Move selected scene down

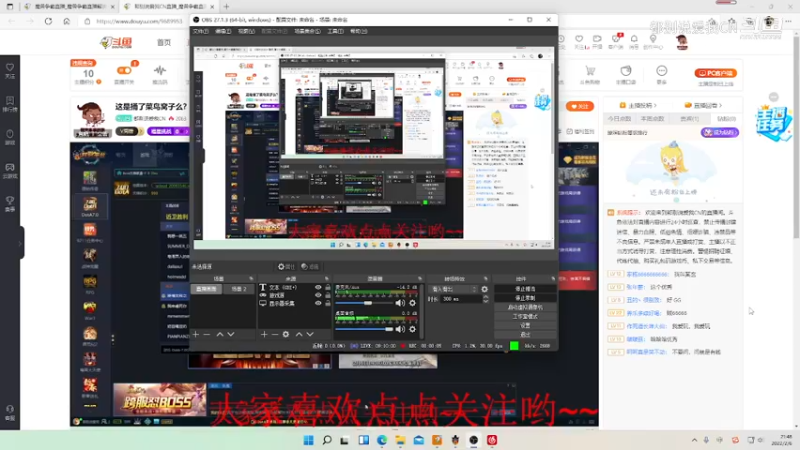coord(231,334)
